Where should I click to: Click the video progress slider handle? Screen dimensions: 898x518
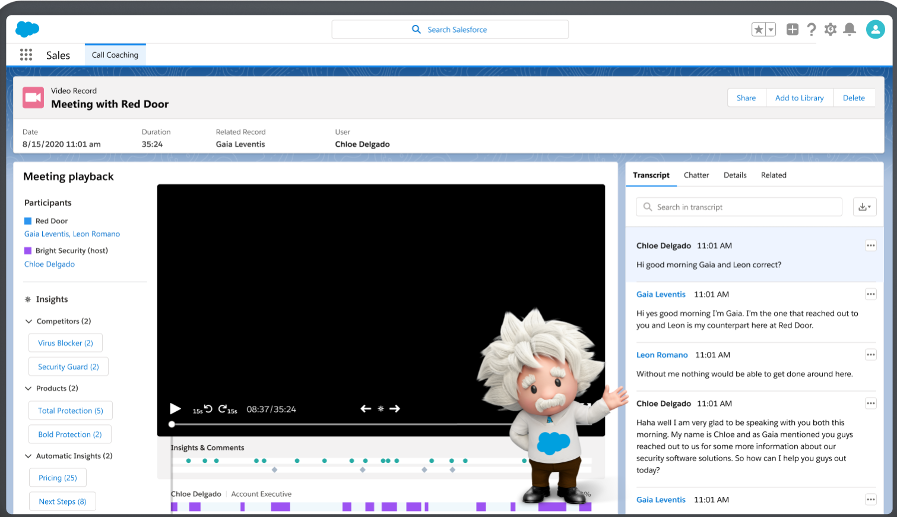click(x=172, y=425)
